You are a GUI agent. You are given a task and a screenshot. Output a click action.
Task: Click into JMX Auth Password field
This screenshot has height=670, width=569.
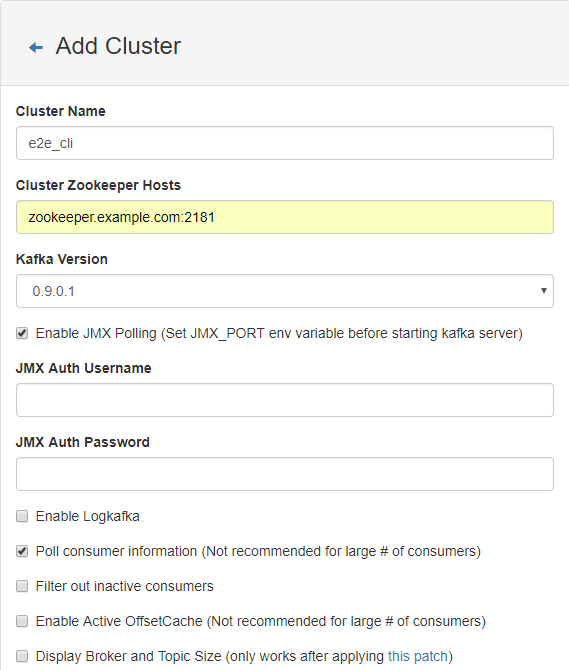coord(285,474)
